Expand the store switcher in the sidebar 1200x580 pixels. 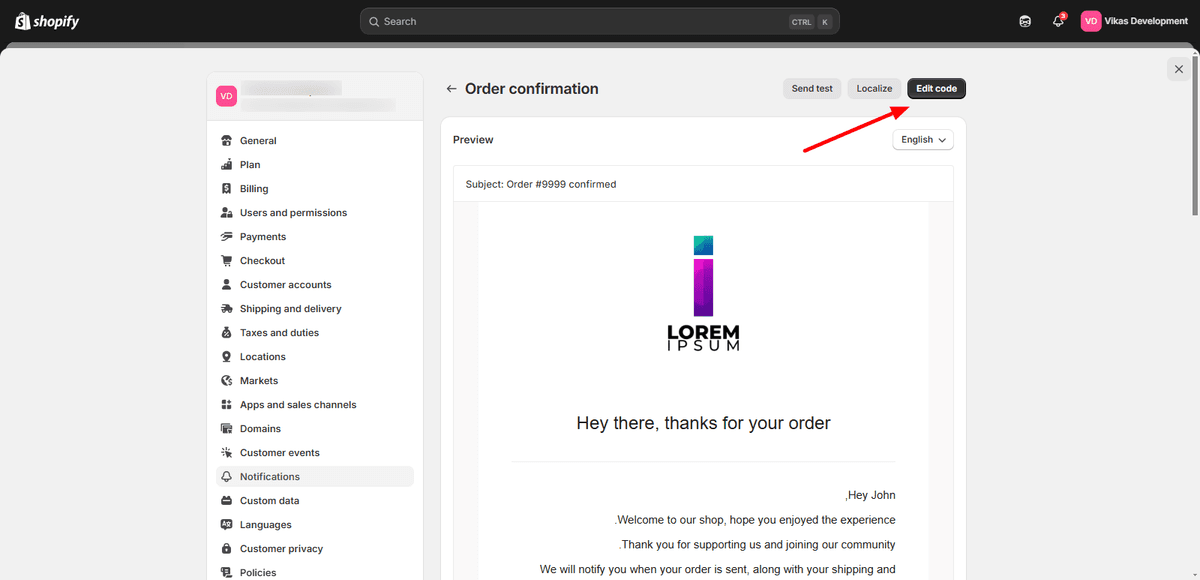coord(315,96)
